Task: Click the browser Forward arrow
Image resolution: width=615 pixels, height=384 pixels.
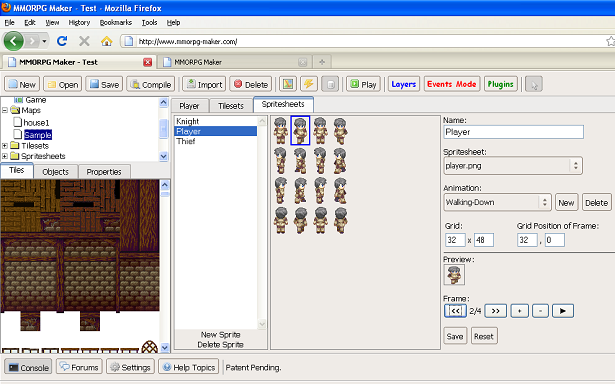Action: pyautogui.click(x=32, y=41)
